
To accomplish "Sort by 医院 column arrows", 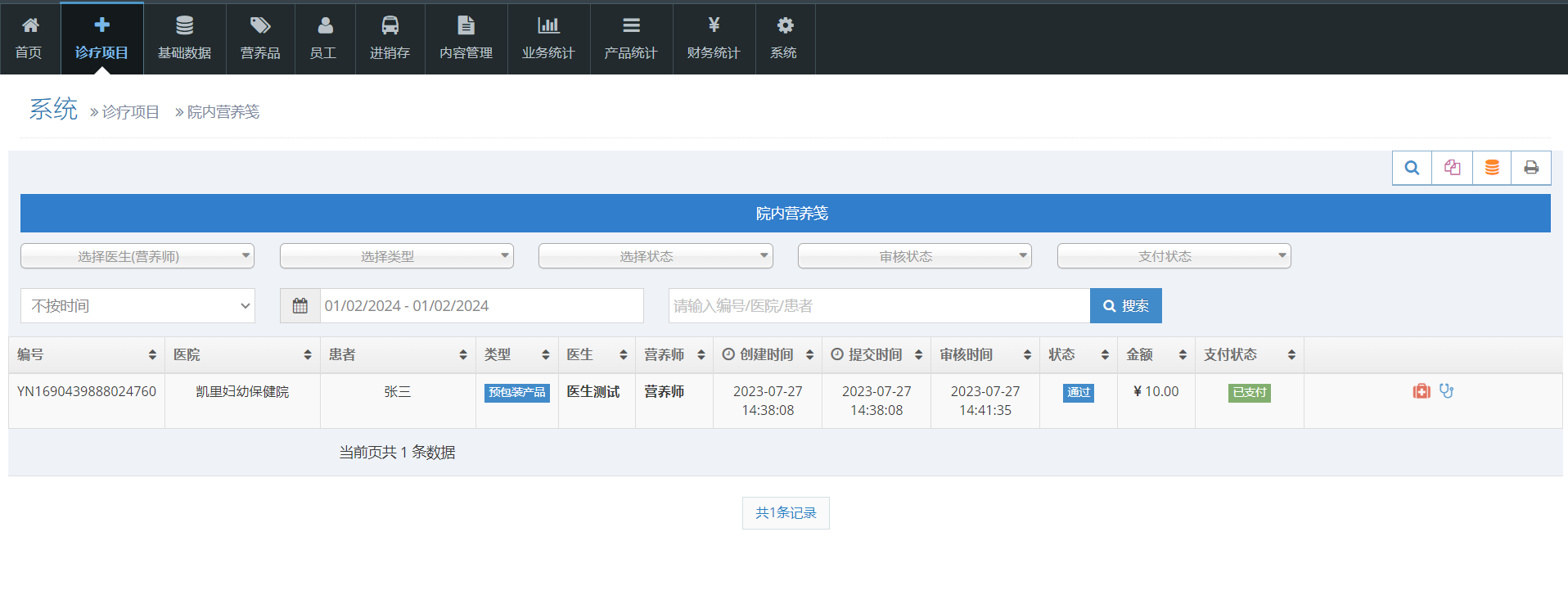I will (x=308, y=354).
